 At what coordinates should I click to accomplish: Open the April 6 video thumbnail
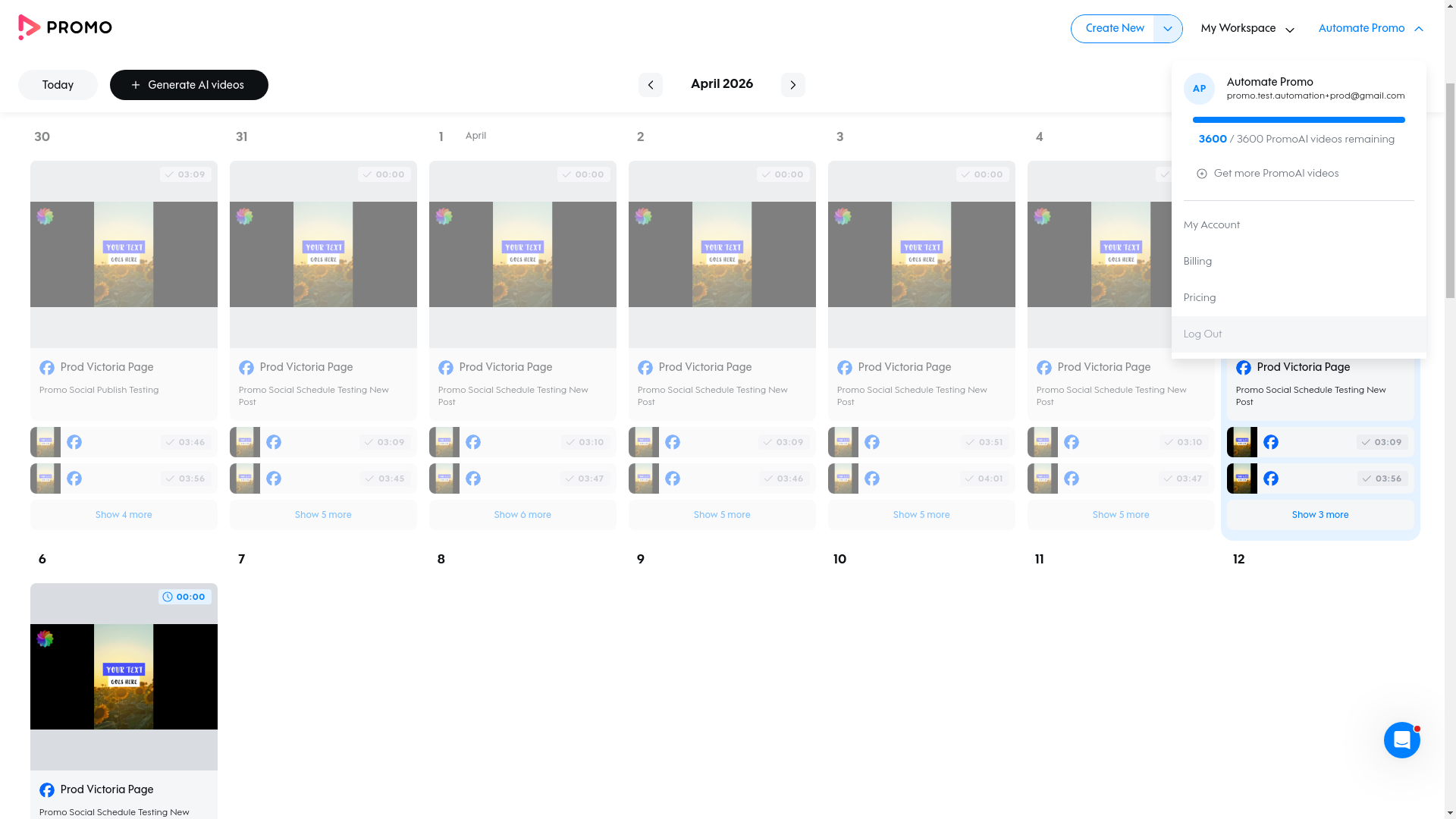coord(124,677)
